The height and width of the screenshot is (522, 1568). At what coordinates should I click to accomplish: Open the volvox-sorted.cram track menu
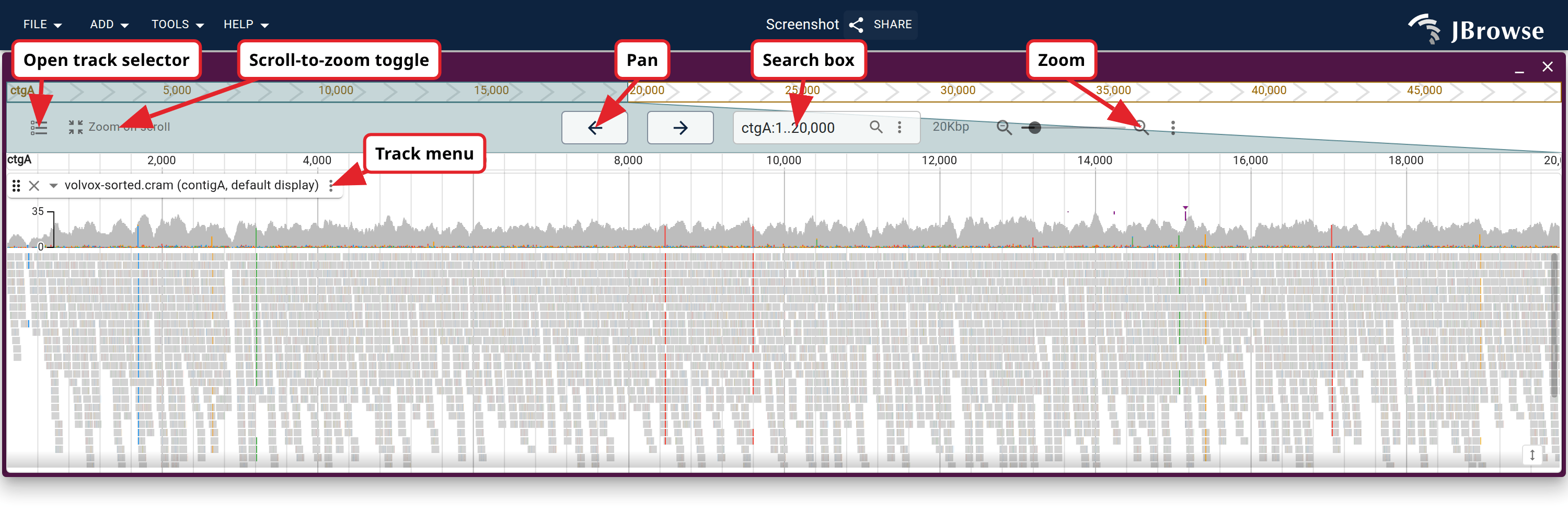coord(330,185)
